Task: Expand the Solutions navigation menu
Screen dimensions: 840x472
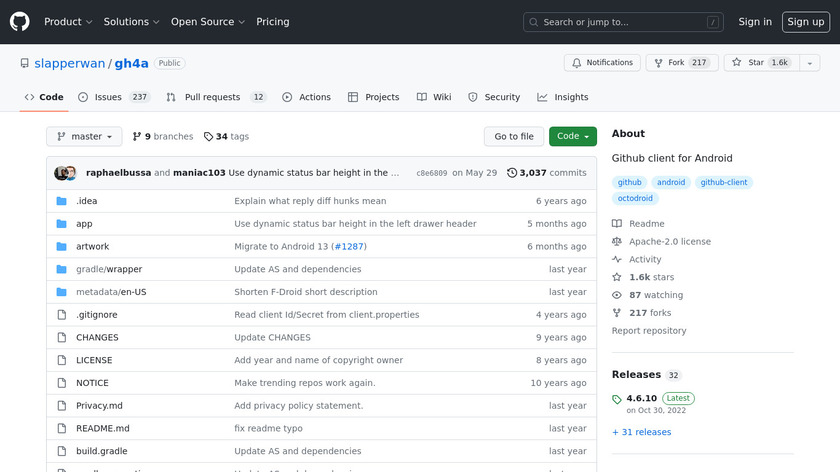Action: point(131,22)
